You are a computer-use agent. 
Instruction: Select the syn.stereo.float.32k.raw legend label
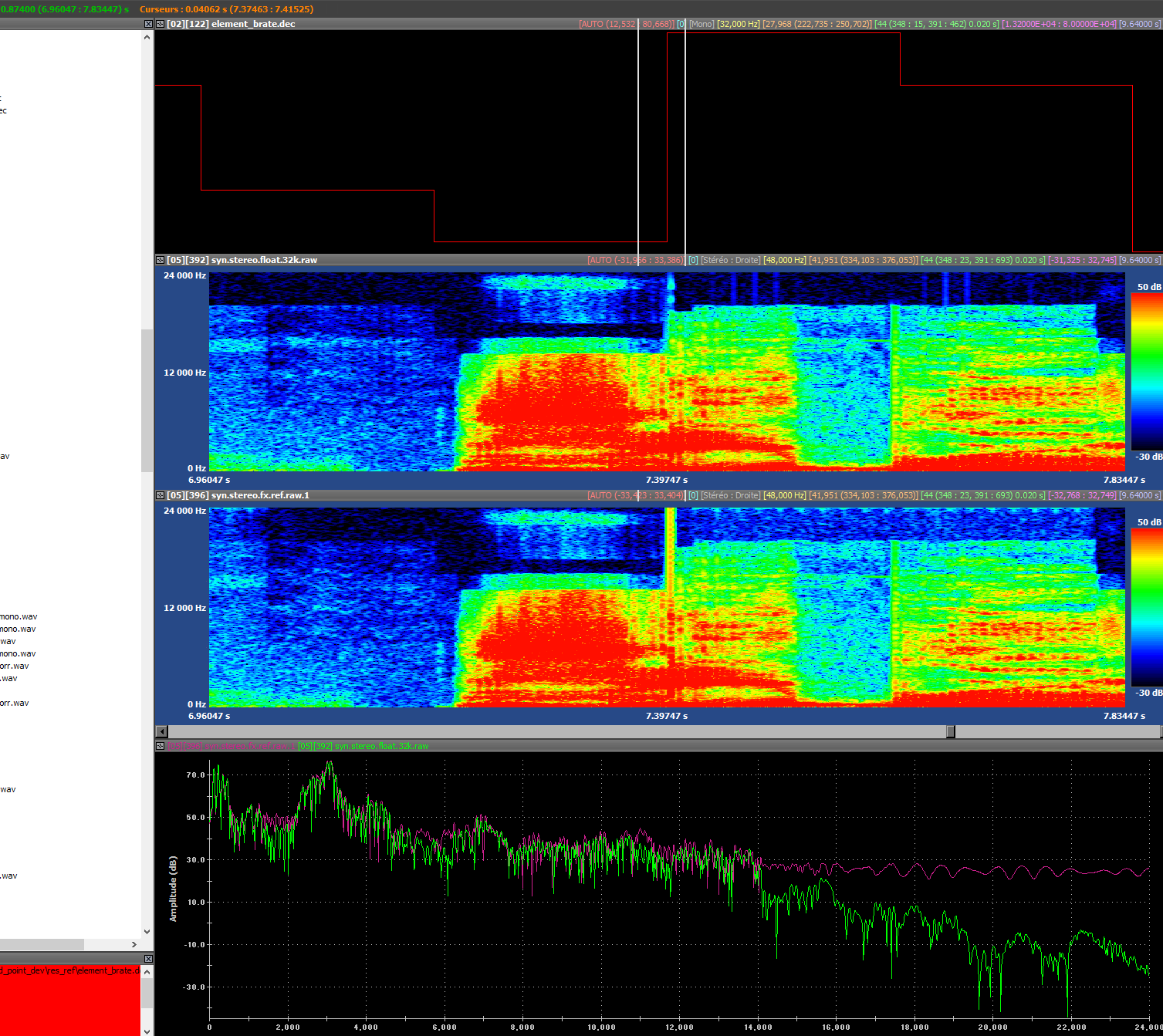click(x=363, y=746)
